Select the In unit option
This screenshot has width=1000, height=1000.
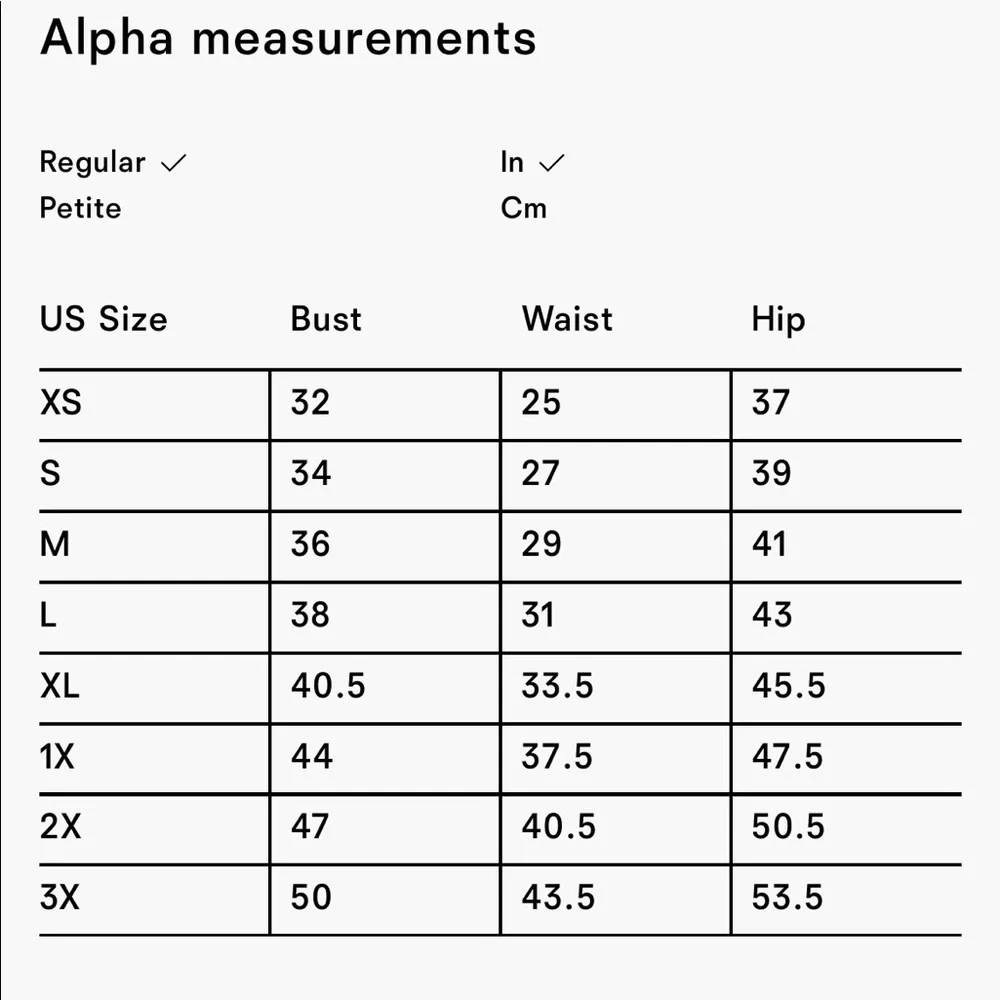[512, 162]
